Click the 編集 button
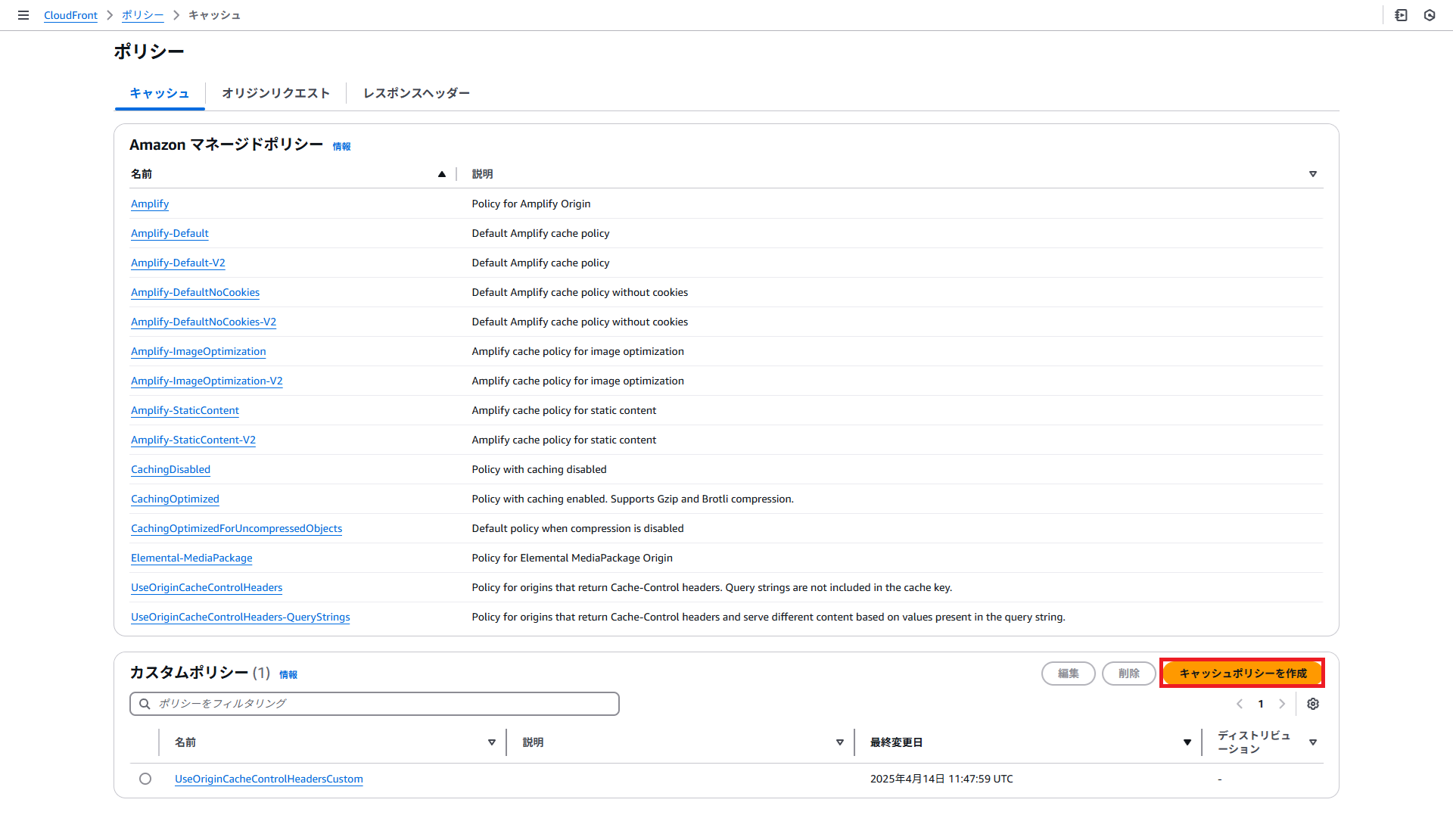The image size is (1453, 840). click(x=1069, y=674)
